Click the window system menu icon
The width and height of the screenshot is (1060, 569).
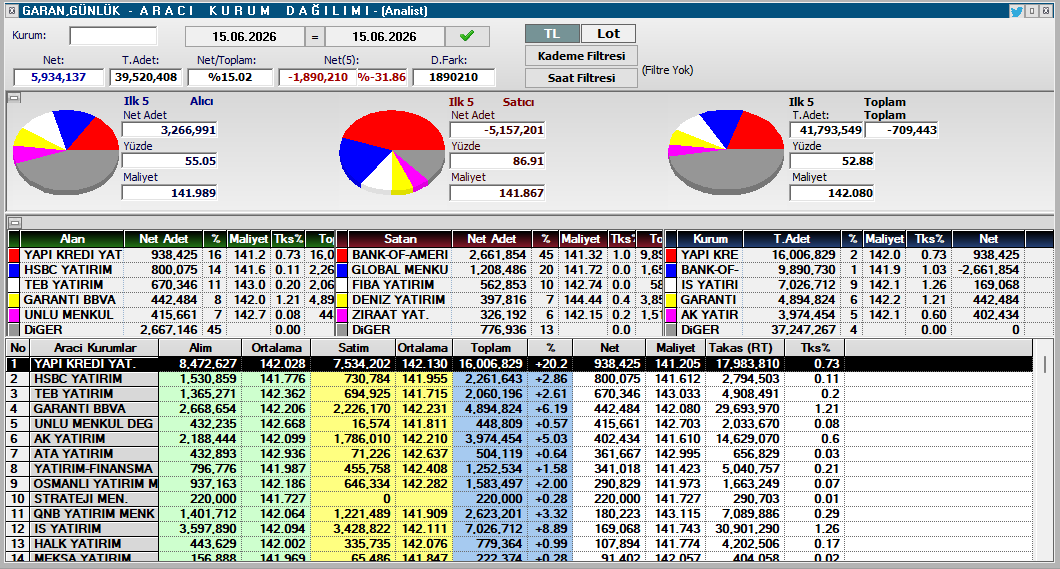[11, 11]
